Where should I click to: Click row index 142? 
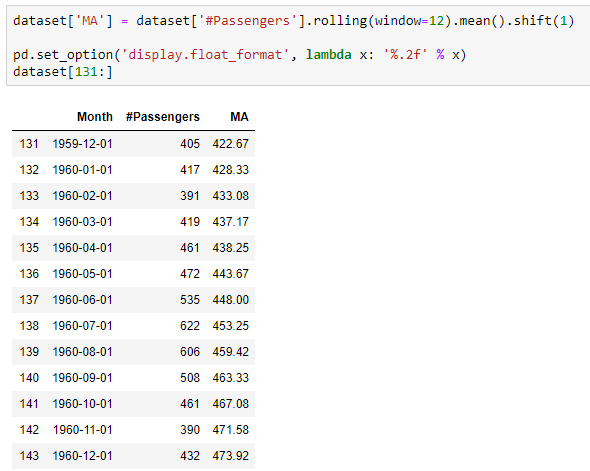tap(29, 430)
